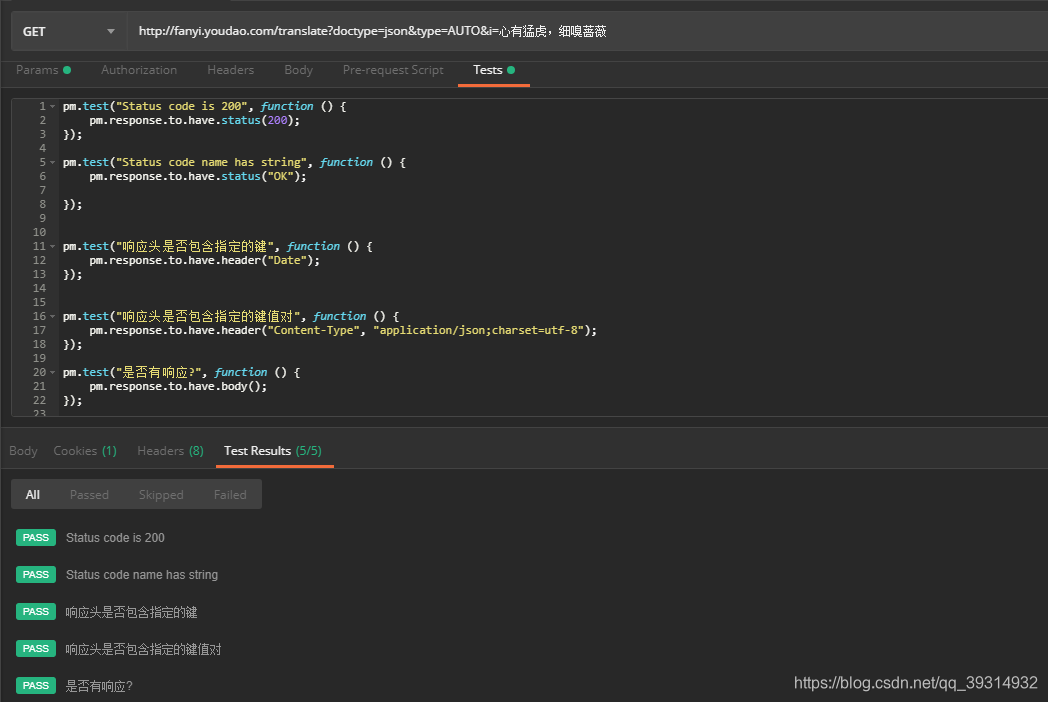
Task: Click the 'Status code is 200' result
Action: point(115,538)
